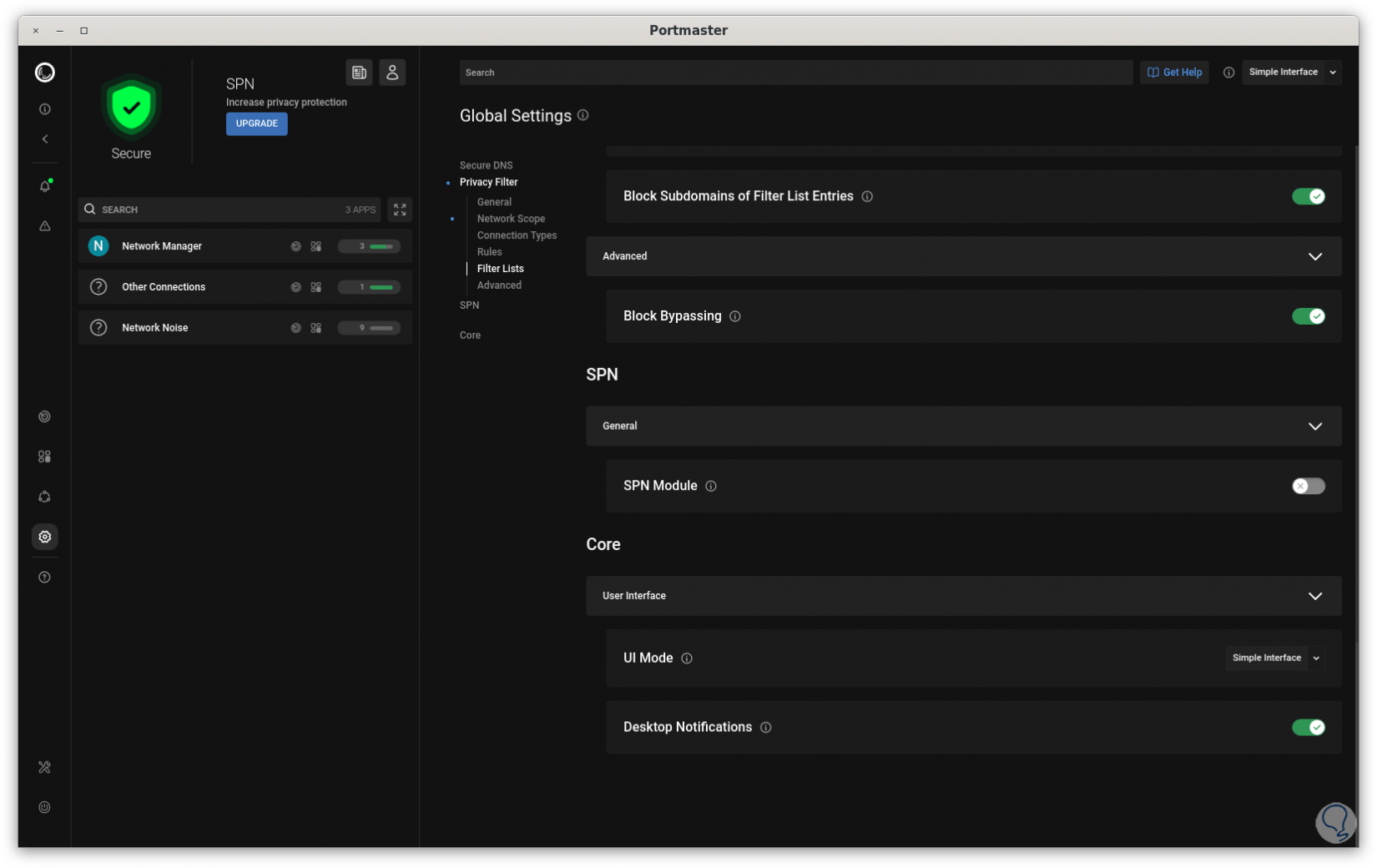Open the user account icon
The image size is (1377, 868).
click(392, 73)
